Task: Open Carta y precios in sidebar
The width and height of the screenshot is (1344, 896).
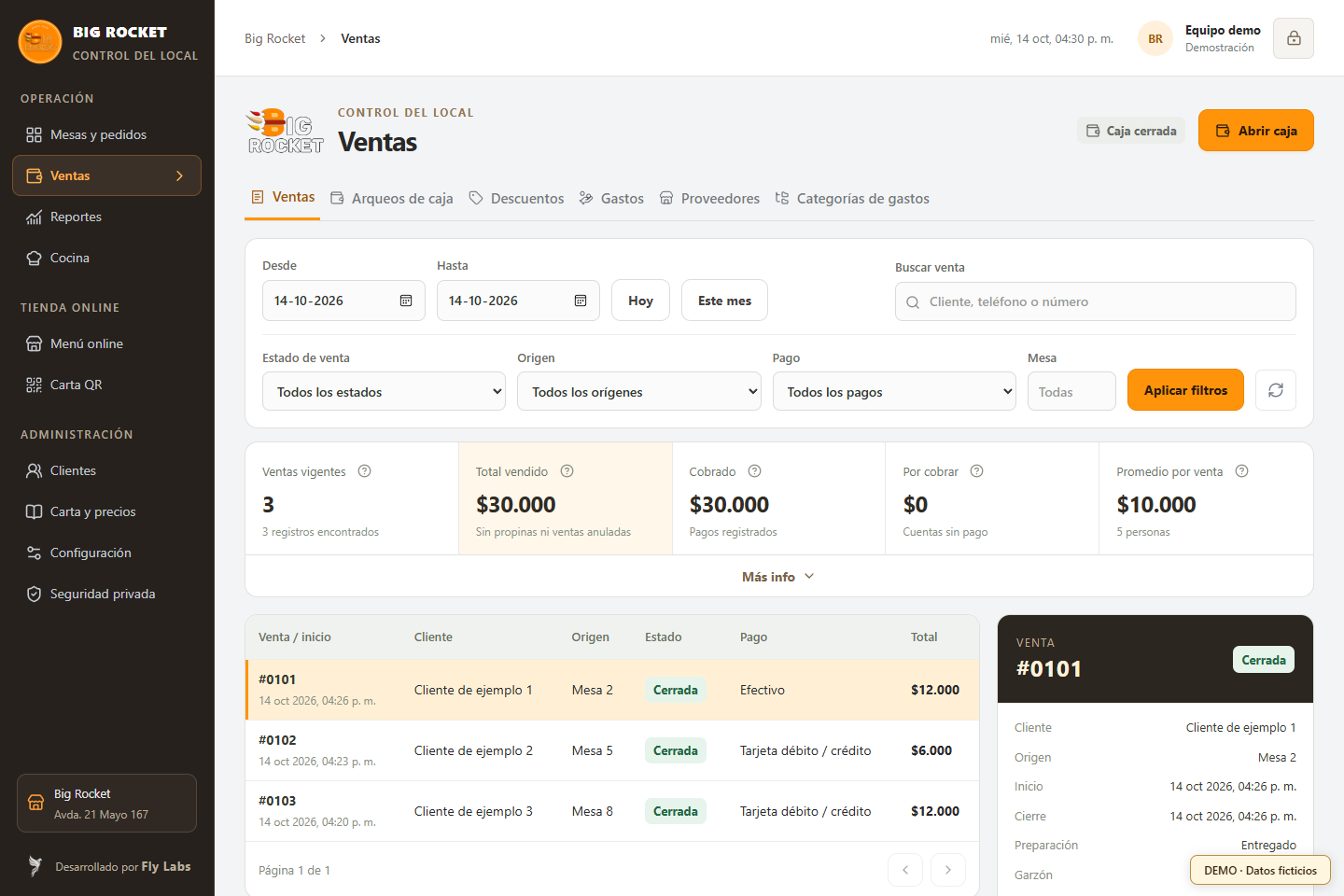Action: click(x=106, y=511)
